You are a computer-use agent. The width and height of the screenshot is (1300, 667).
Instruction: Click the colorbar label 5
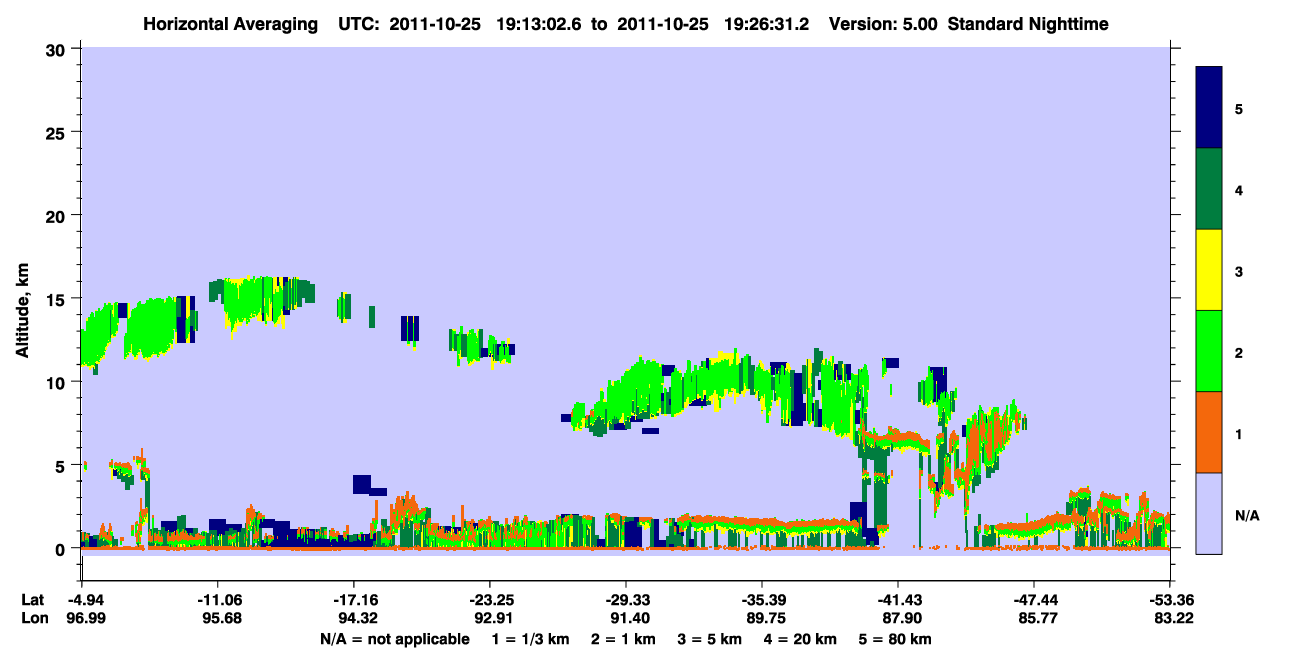click(x=1238, y=108)
